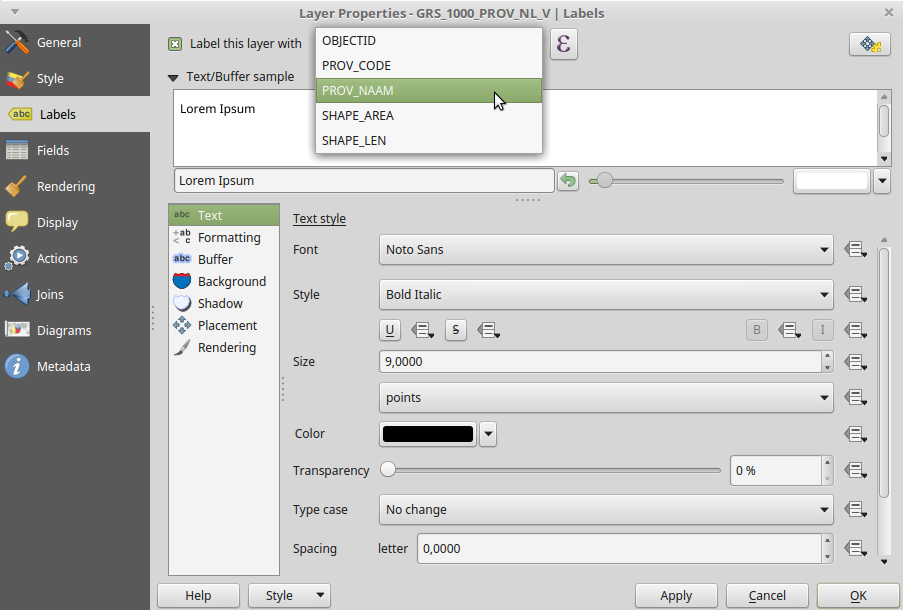This screenshot has height=610, width=903.
Task: Click the Metadata info icon
Action: (x=17, y=367)
